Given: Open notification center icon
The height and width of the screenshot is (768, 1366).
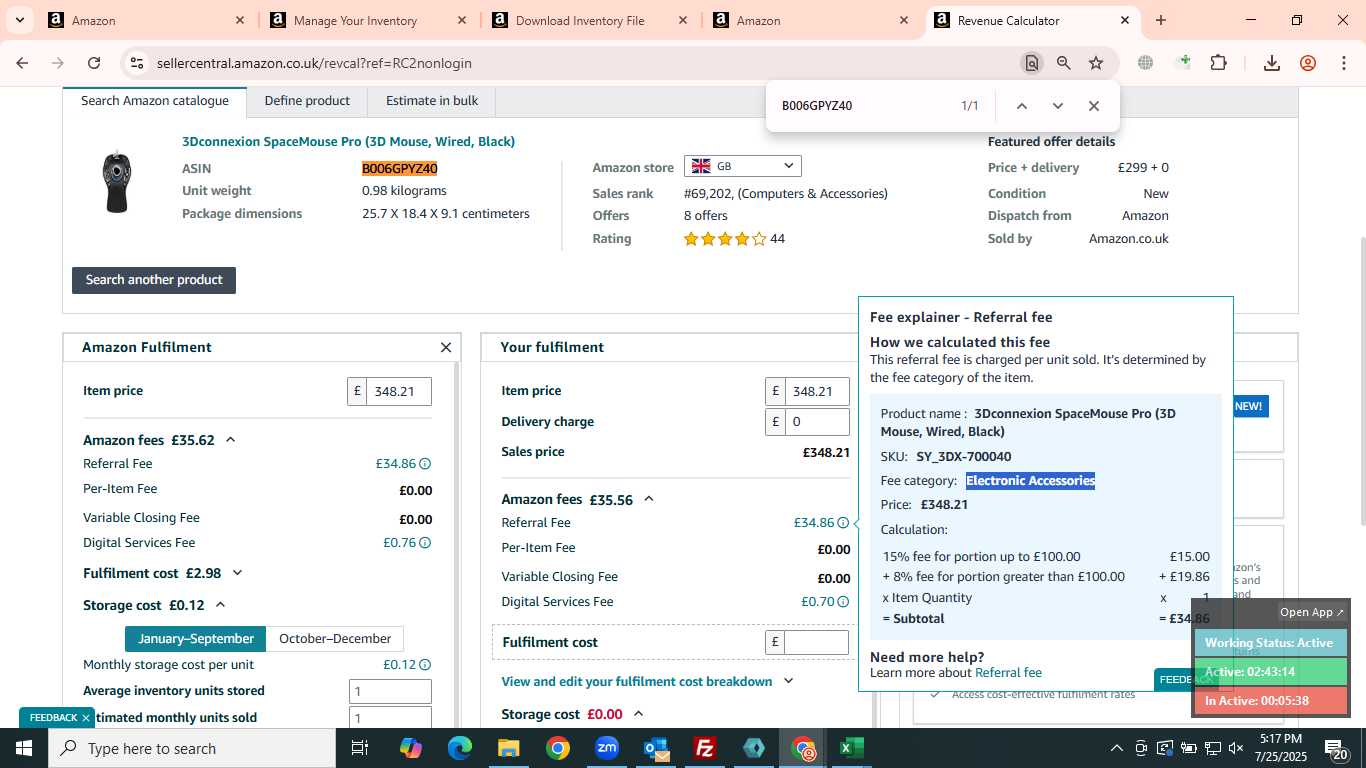Looking at the screenshot, I should 1336,749.
